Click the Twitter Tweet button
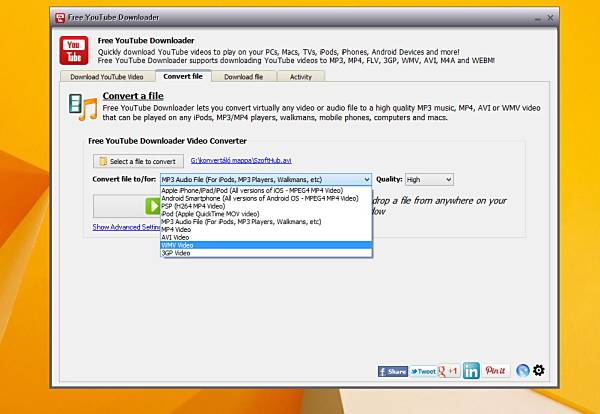 423,371
